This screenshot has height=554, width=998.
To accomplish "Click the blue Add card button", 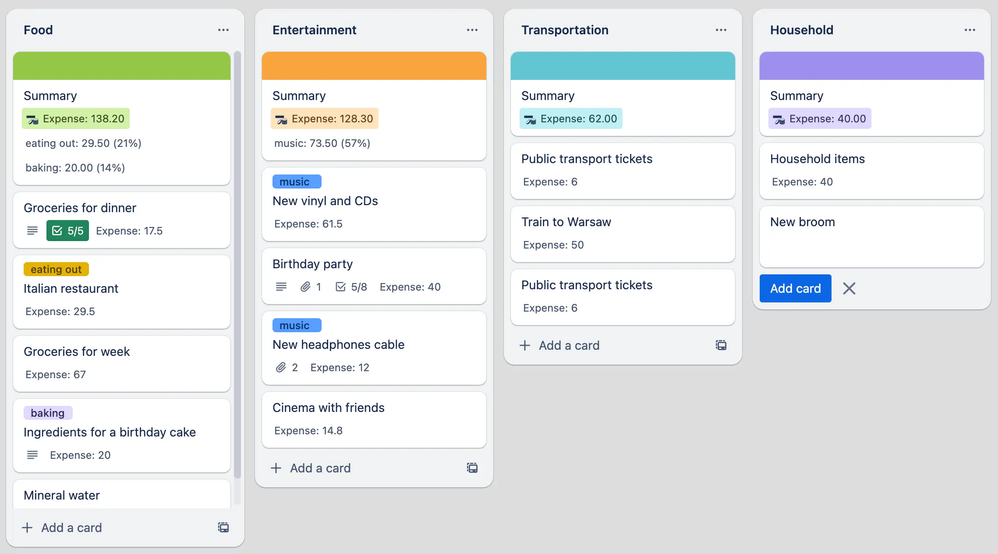I will pyautogui.click(x=795, y=288).
